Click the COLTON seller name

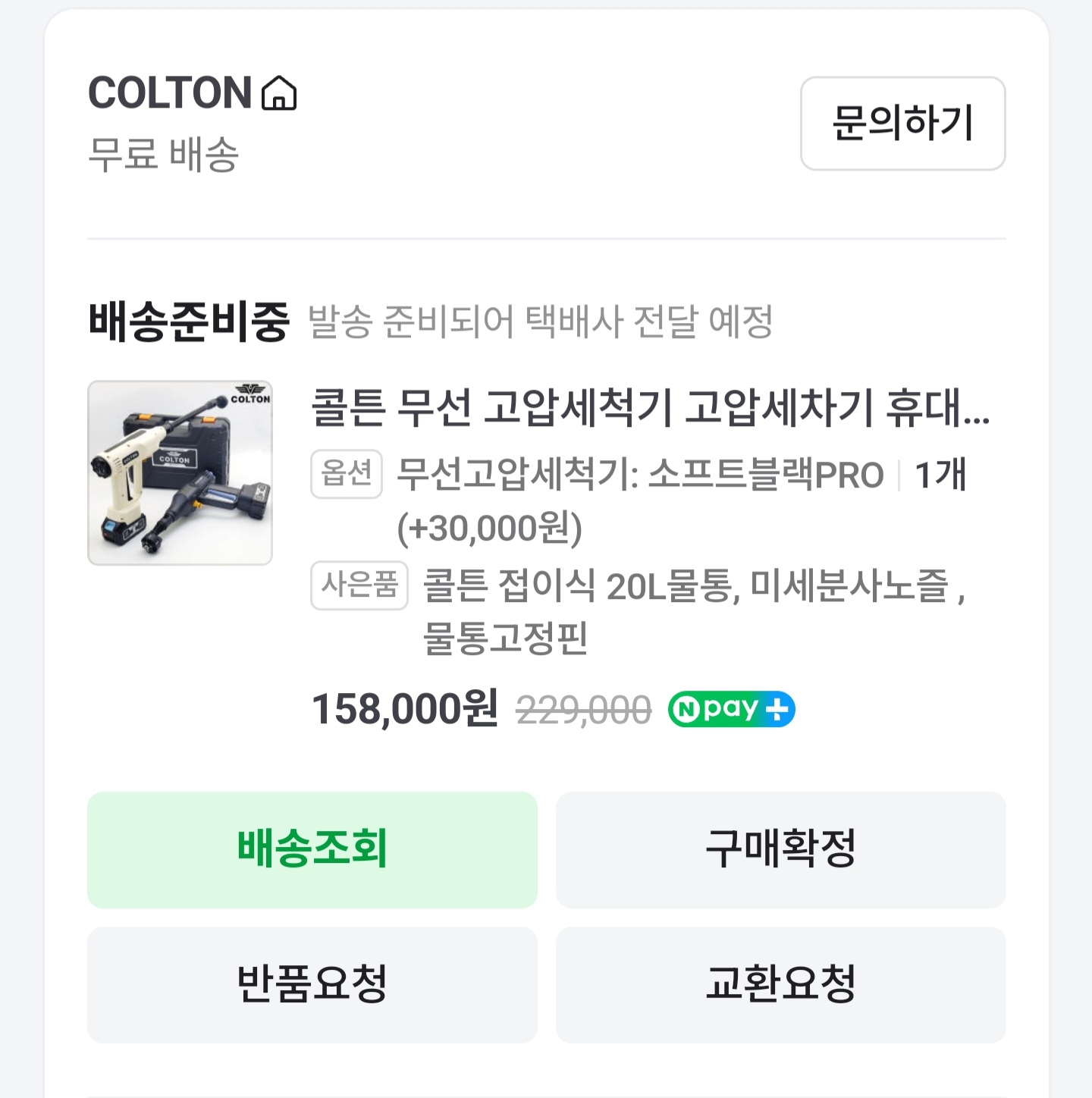(x=170, y=93)
